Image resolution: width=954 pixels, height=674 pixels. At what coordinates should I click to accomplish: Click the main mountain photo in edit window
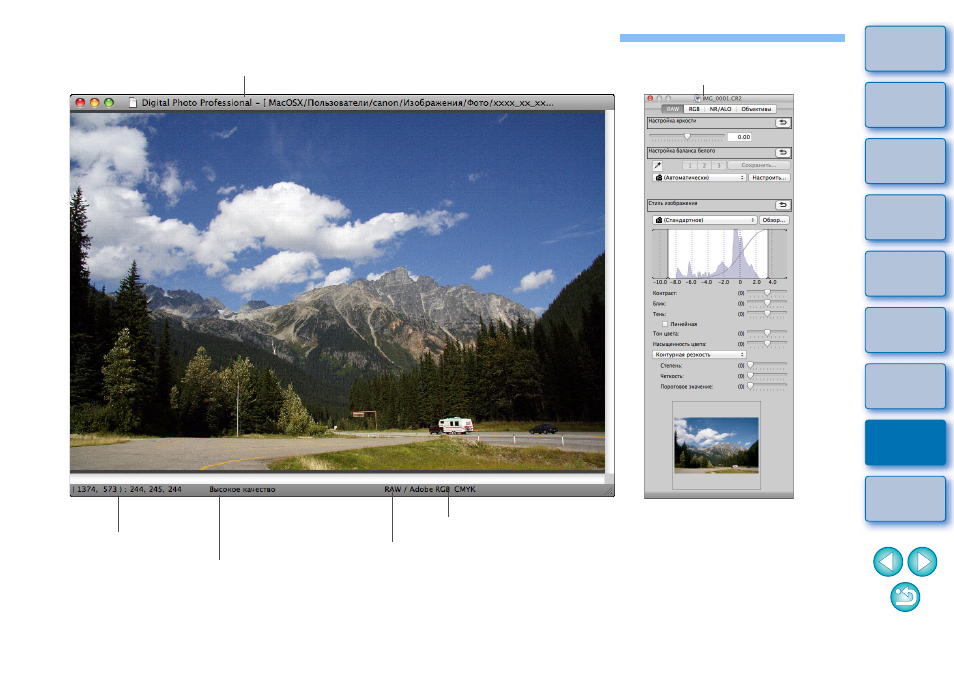point(338,291)
